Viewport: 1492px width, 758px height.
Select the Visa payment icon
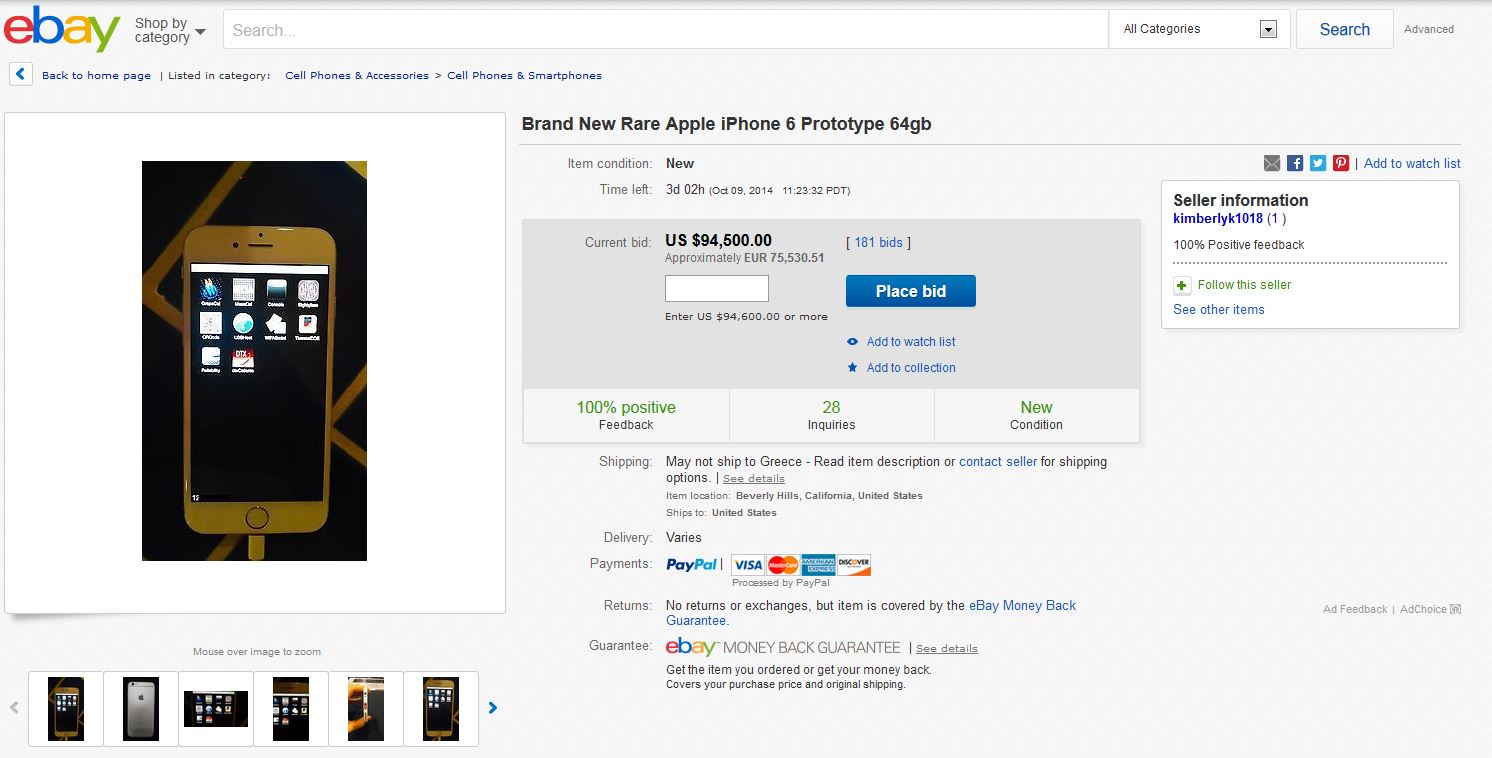[x=747, y=564]
